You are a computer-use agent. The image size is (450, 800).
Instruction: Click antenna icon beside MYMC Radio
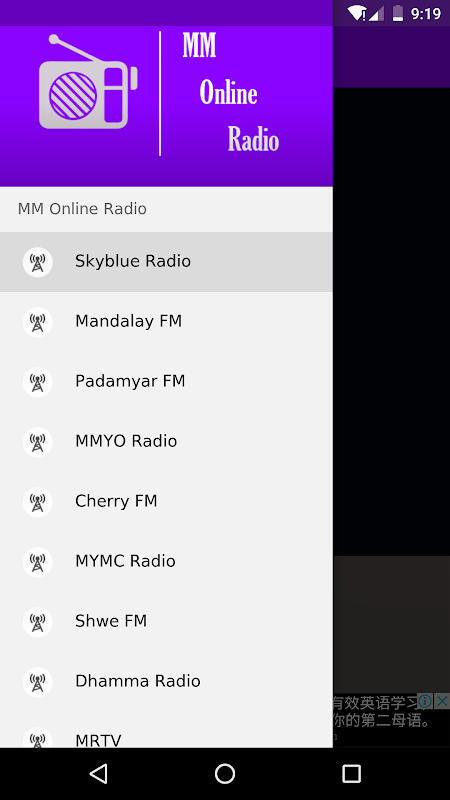click(x=38, y=562)
